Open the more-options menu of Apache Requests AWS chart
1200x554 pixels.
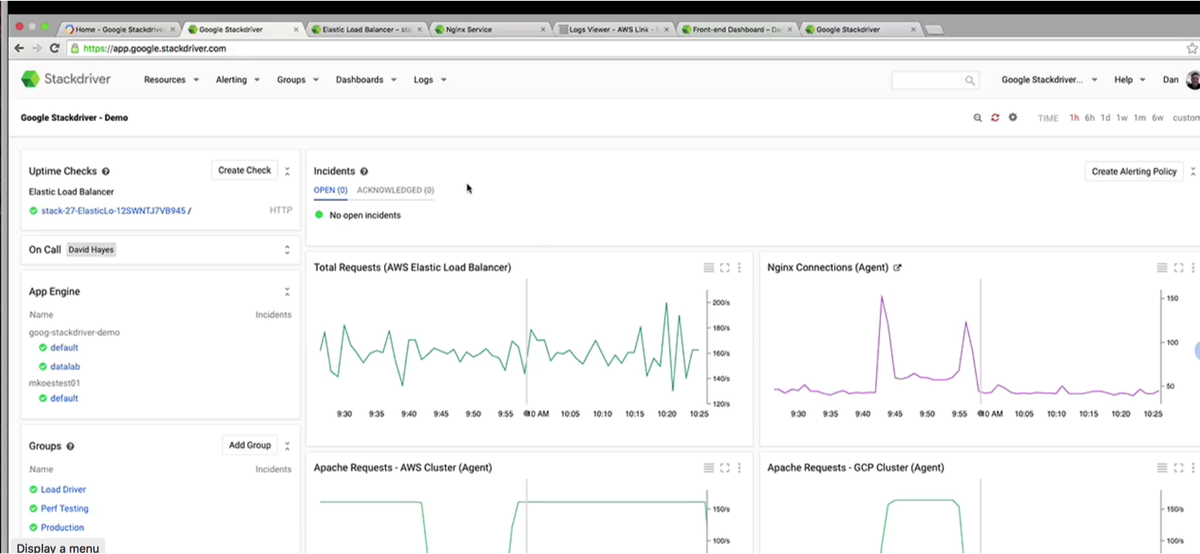[x=740, y=467]
